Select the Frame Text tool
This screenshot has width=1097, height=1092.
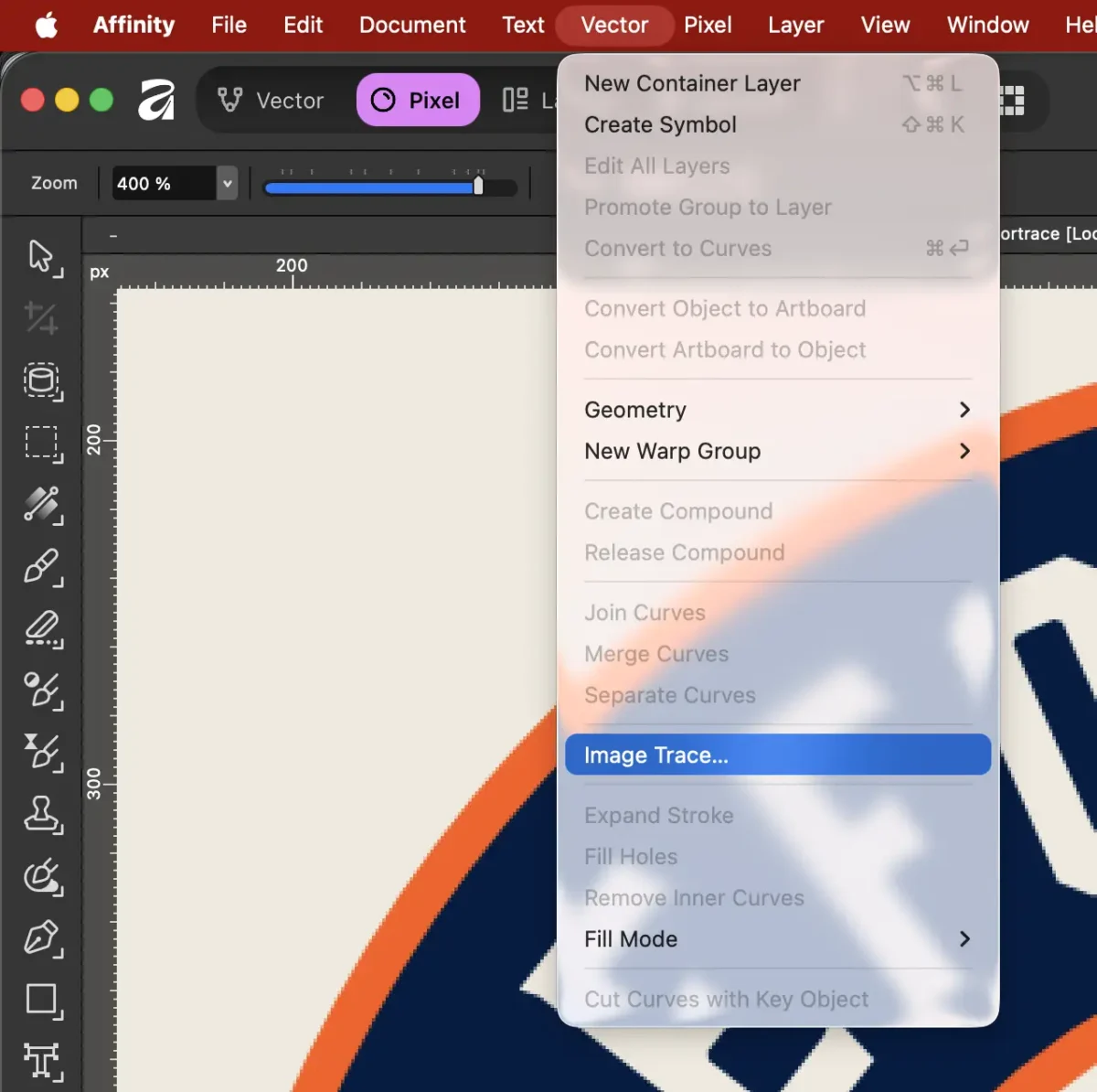[x=42, y=1061]
